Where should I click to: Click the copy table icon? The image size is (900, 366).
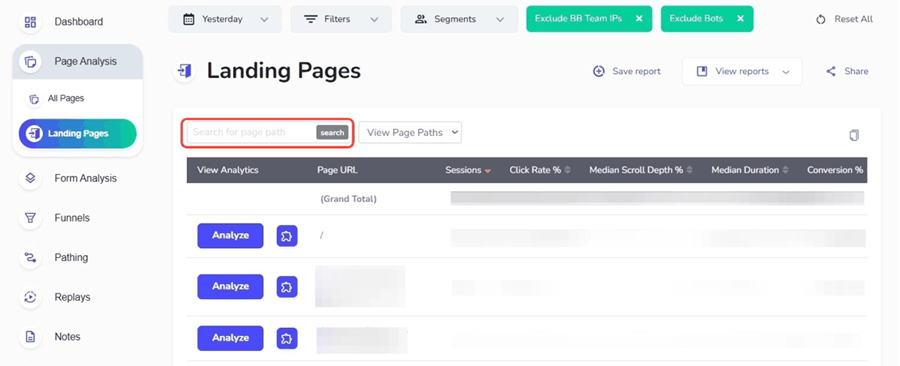tap(854, 135)
